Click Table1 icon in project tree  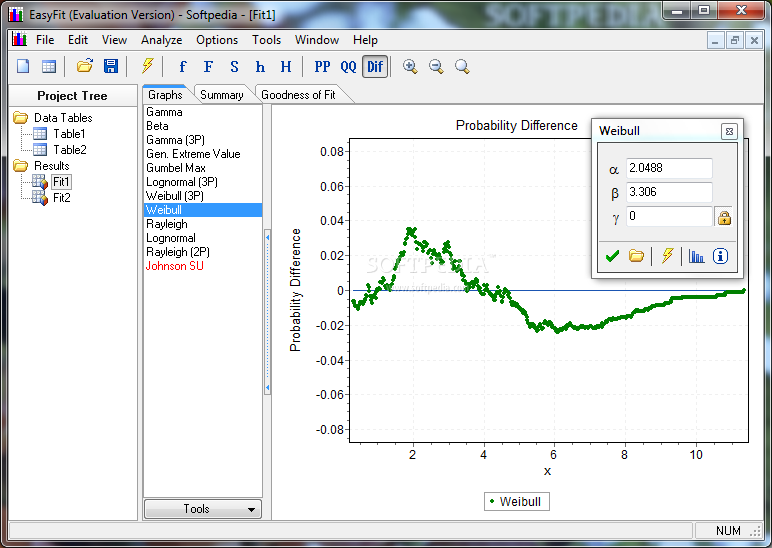coord(40,134)
